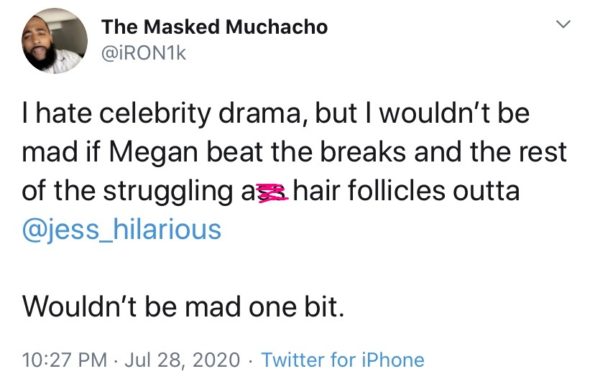The width and height of the screenshot is (595, 384).
Task: Open the Twitter for iPhone source link
Action: point(343,359)
